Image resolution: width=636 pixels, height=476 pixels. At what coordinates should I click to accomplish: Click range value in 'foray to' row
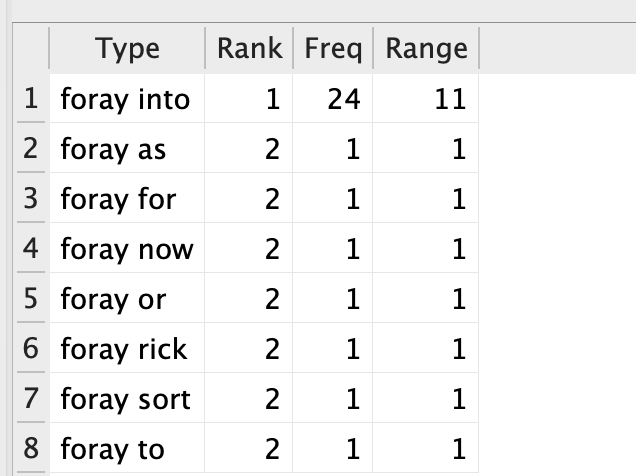(459, 449)
